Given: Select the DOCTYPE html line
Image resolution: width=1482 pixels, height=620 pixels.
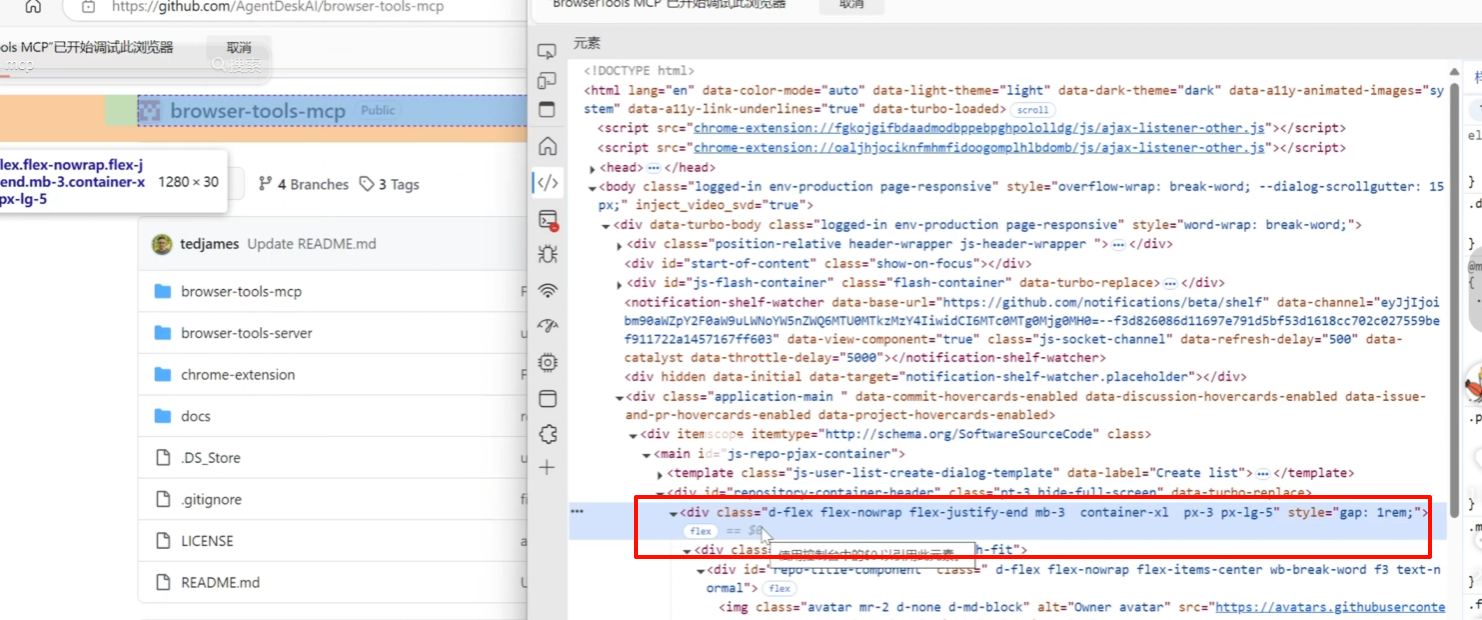Looking at the screenshot, I should coord(638,71).
